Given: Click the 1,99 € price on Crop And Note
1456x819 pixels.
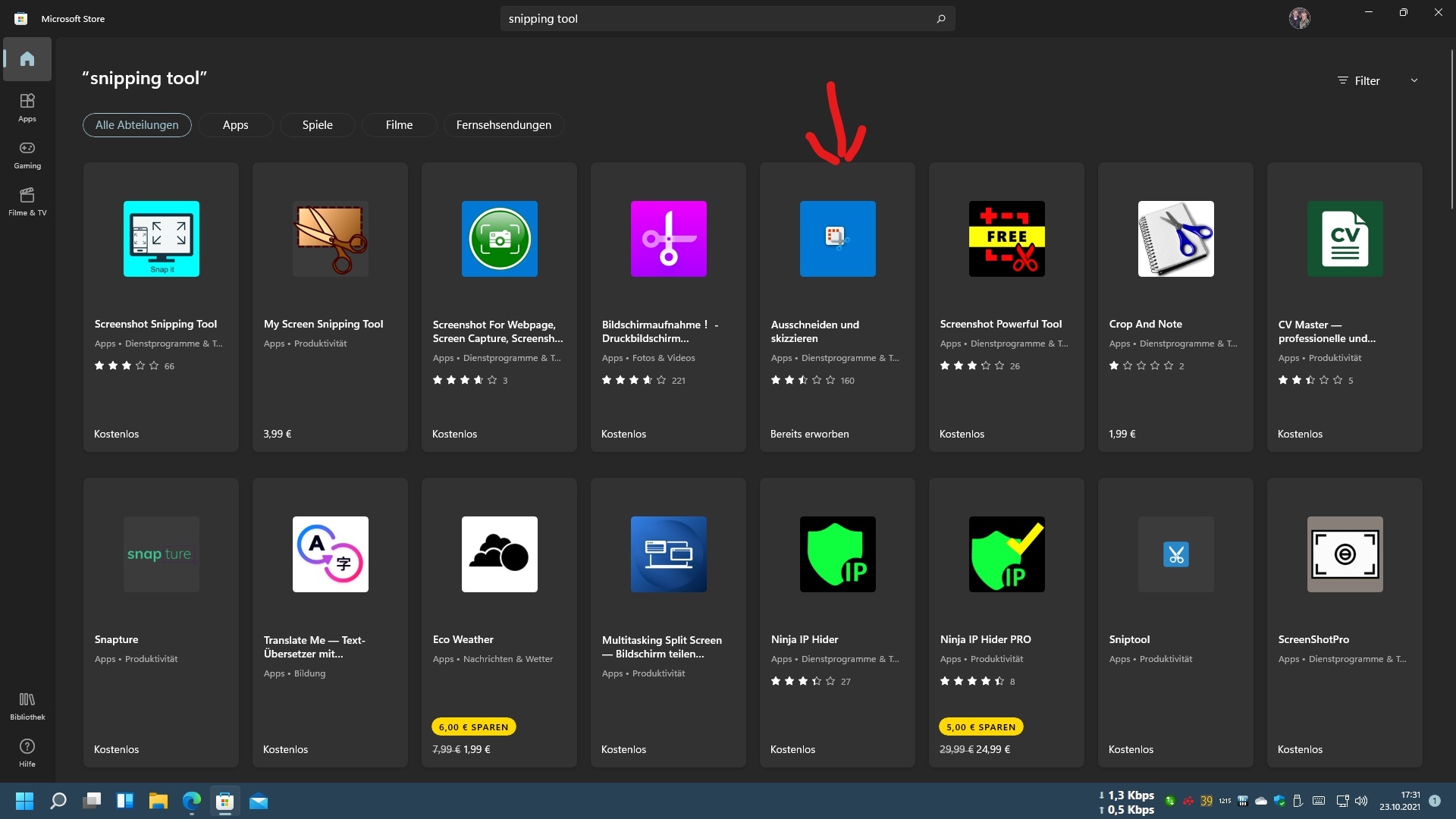Looking at the screenshot, I should (1122, 434).
